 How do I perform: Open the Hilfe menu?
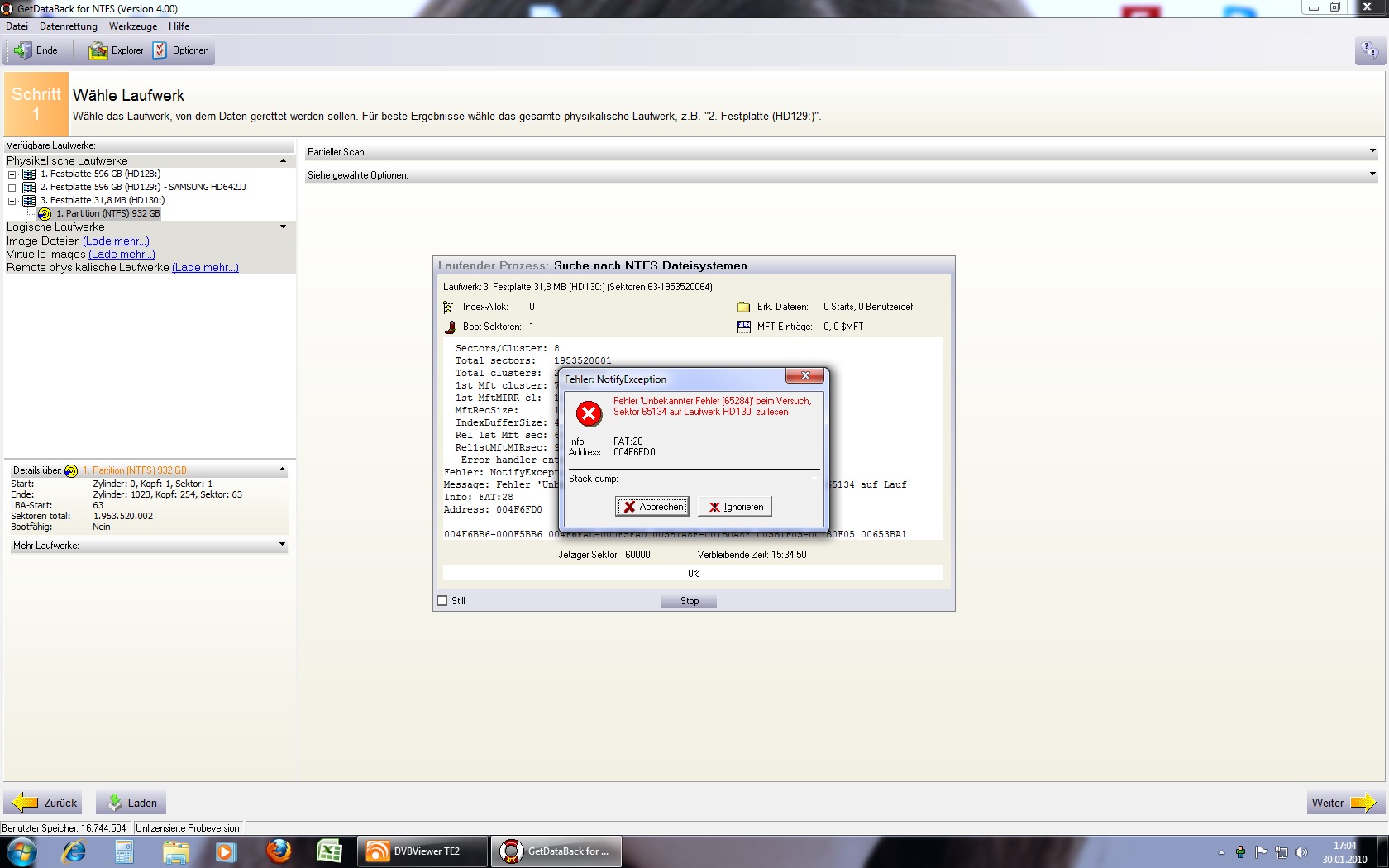179,26
